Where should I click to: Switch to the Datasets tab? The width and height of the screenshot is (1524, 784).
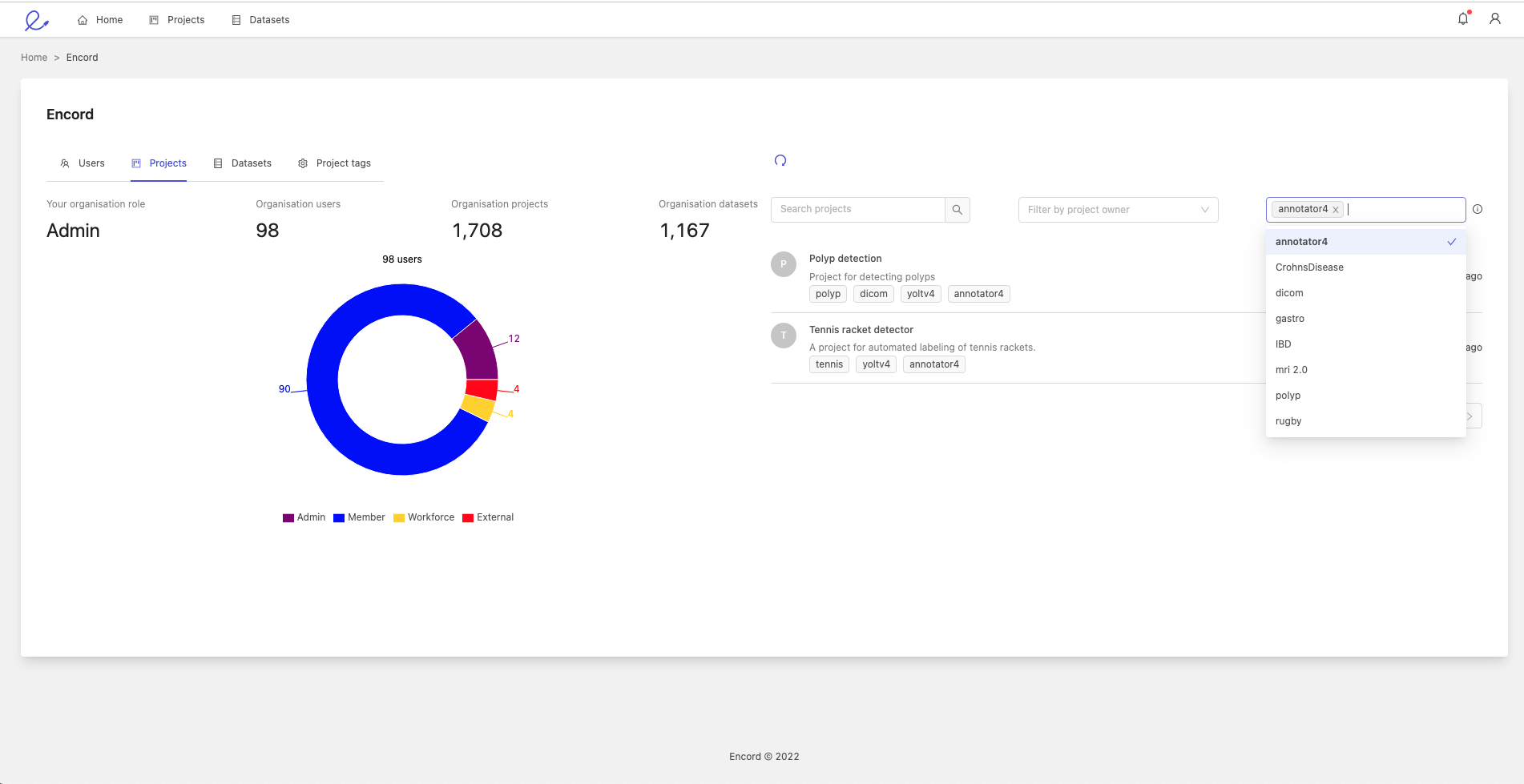click(x=243, y=163)
